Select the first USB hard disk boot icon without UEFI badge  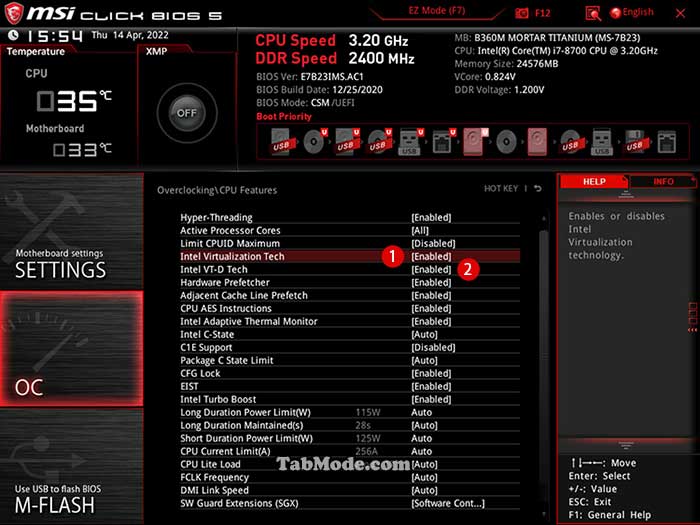tap(282, 142)
